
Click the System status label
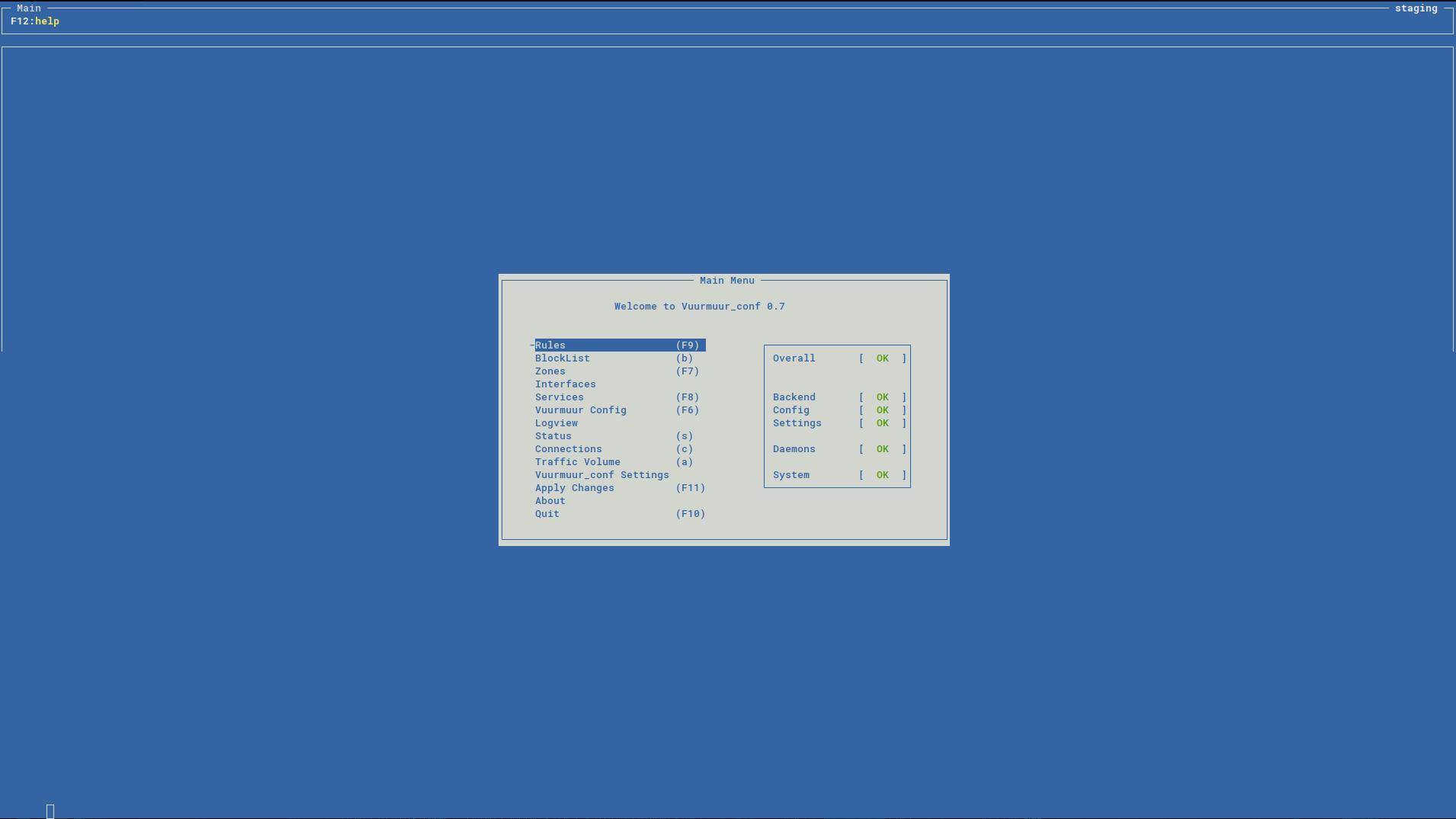click(x=791, y=475)
